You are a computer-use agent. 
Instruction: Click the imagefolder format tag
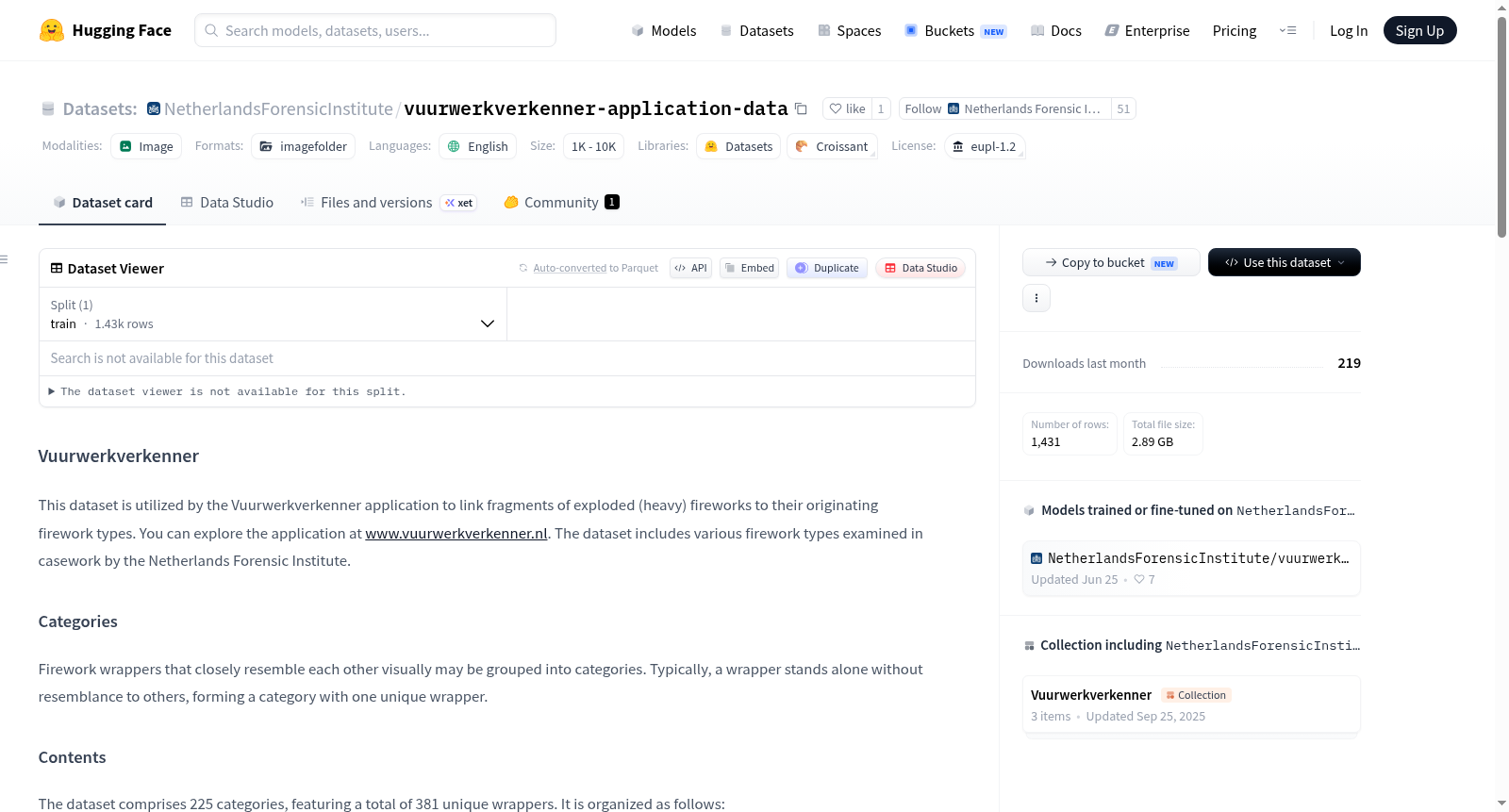click(x=303, y=146)
